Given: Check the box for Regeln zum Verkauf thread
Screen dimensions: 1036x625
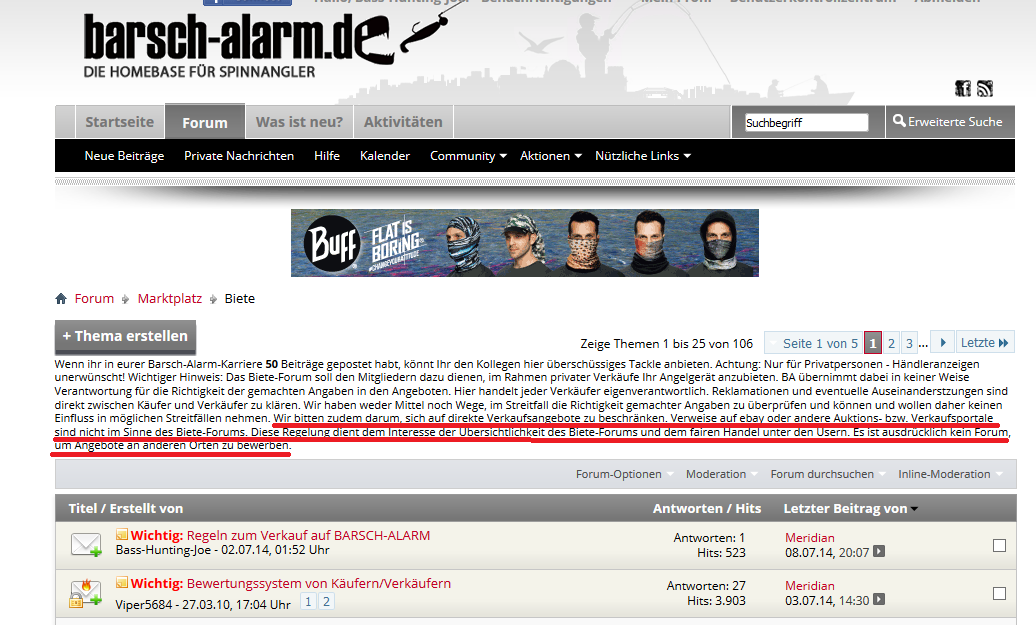Looking at the screenshot, I should [999, 546].
